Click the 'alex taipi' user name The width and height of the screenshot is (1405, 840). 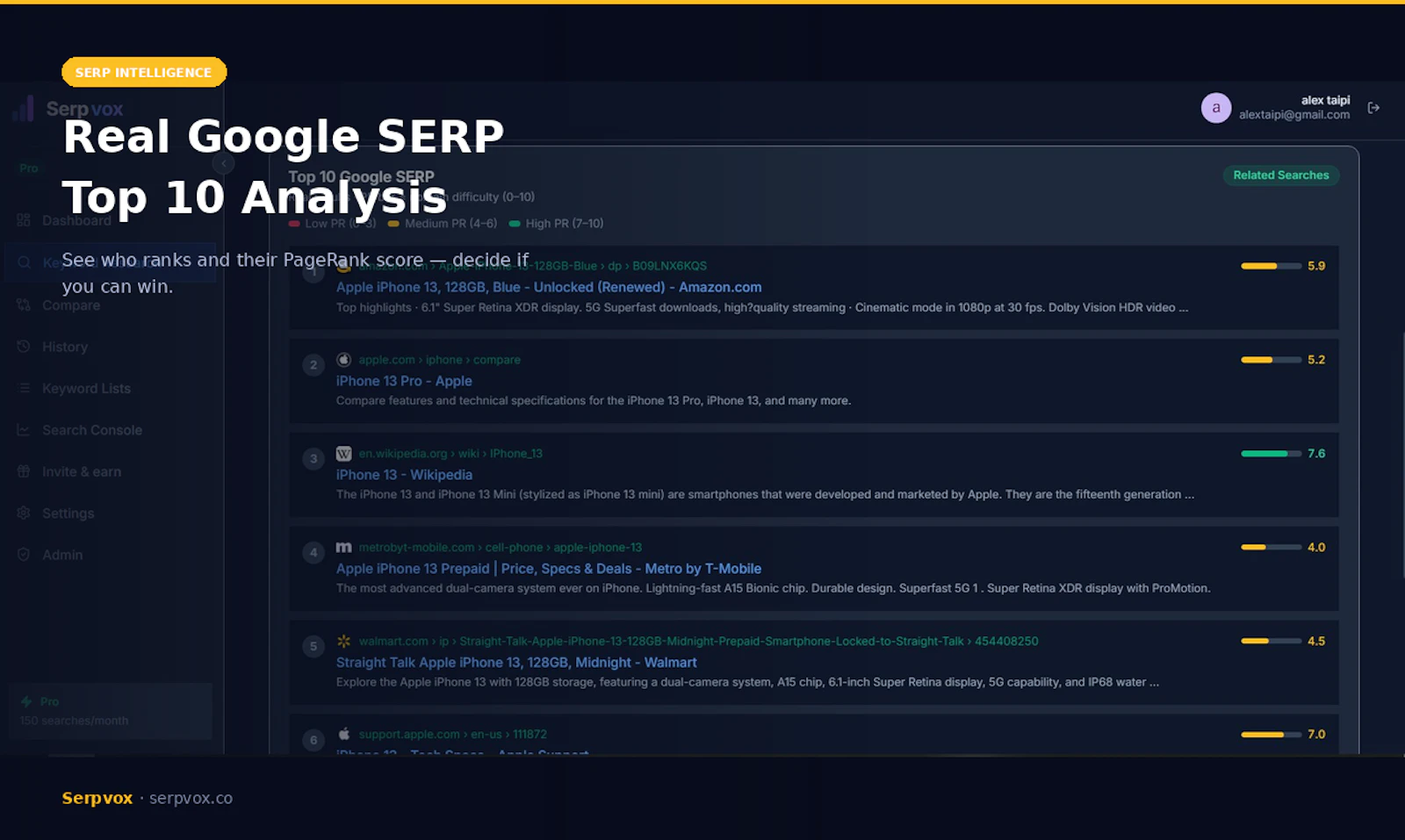tap(1325, 100)
